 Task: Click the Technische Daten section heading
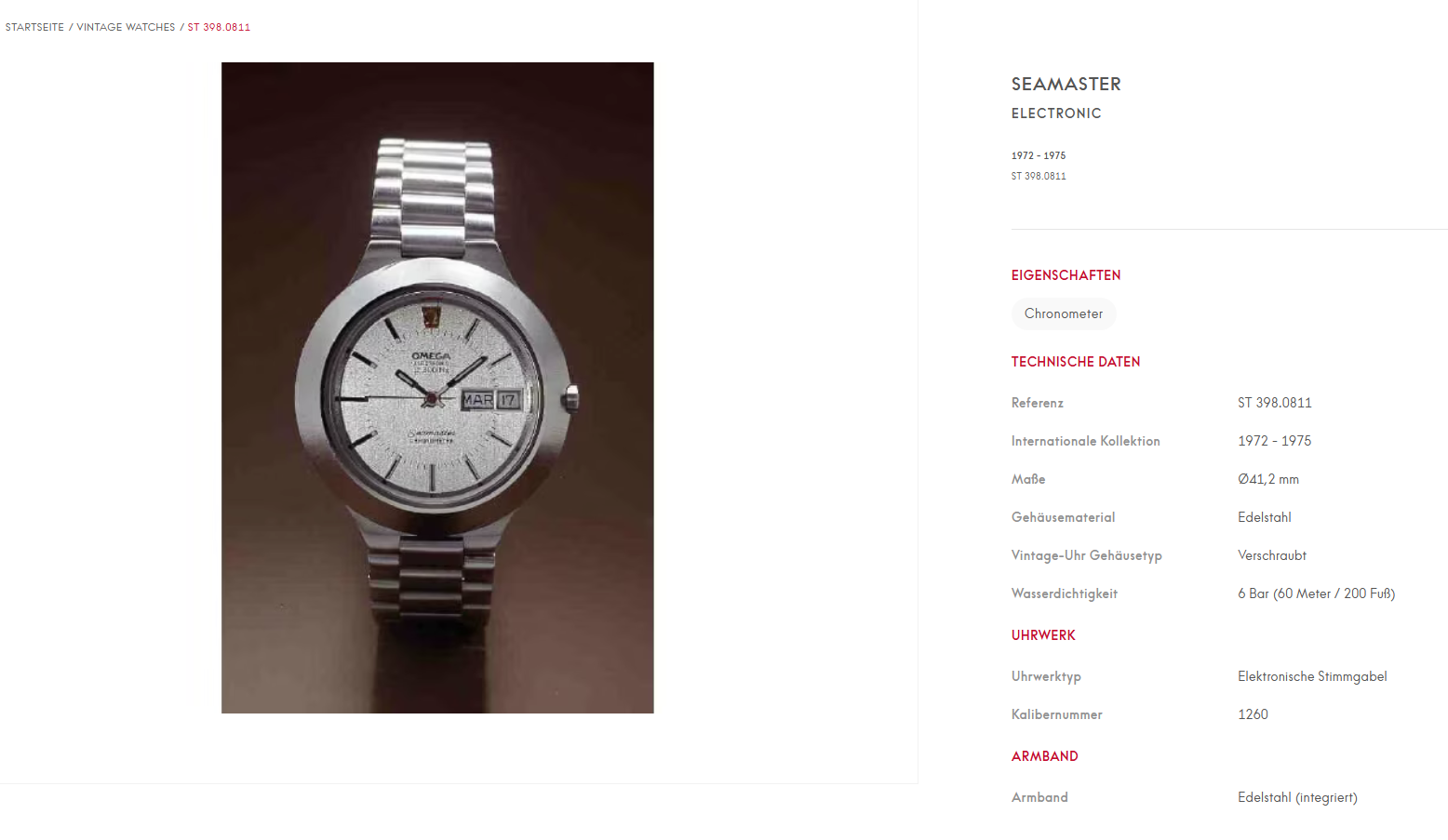point(1076,362)
